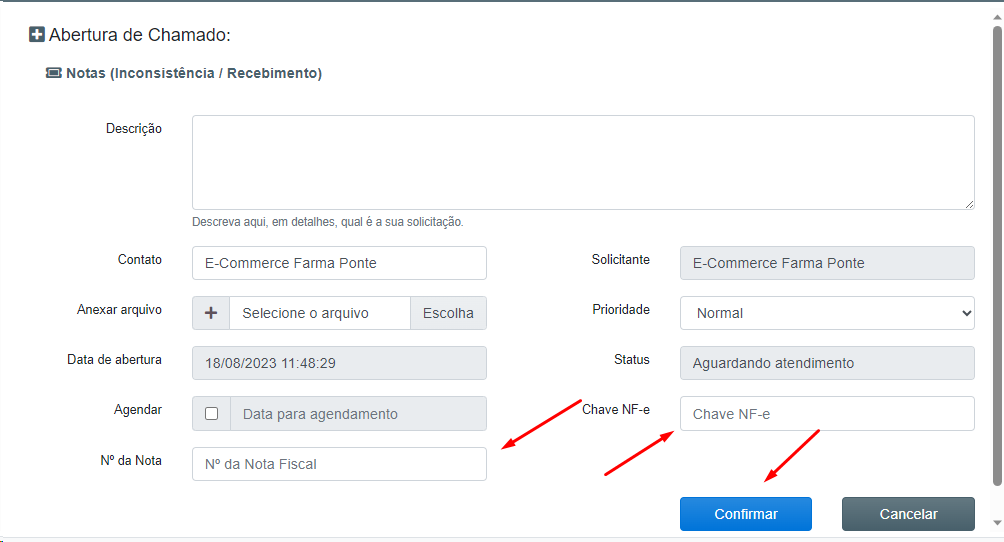This screenshot has height=542, width=1004.
Task: Open the Prioridade dropdown set to Normal
Action: tap(827, 313)
